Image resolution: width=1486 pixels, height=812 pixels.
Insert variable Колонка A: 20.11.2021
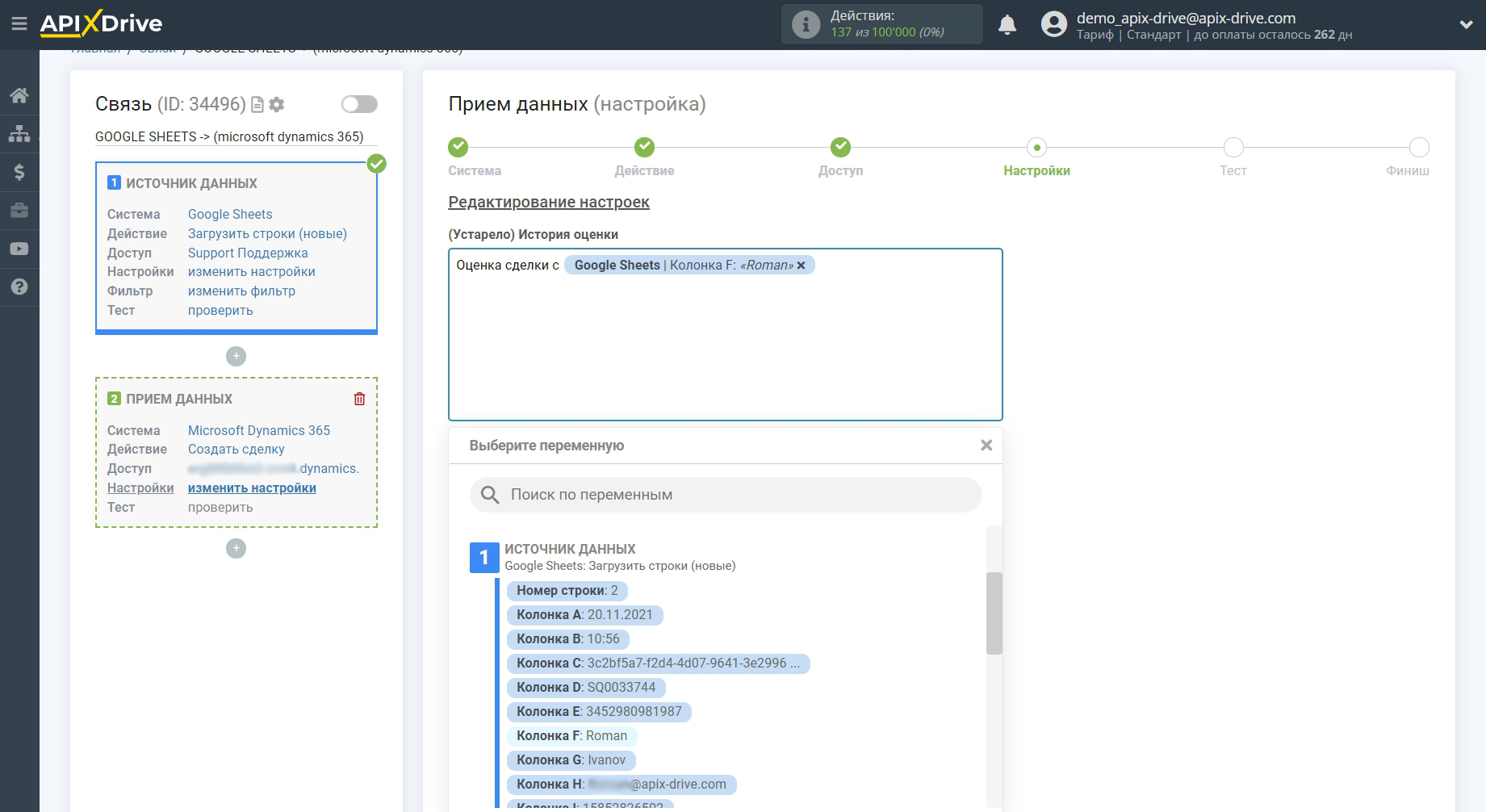pos(584,615)
